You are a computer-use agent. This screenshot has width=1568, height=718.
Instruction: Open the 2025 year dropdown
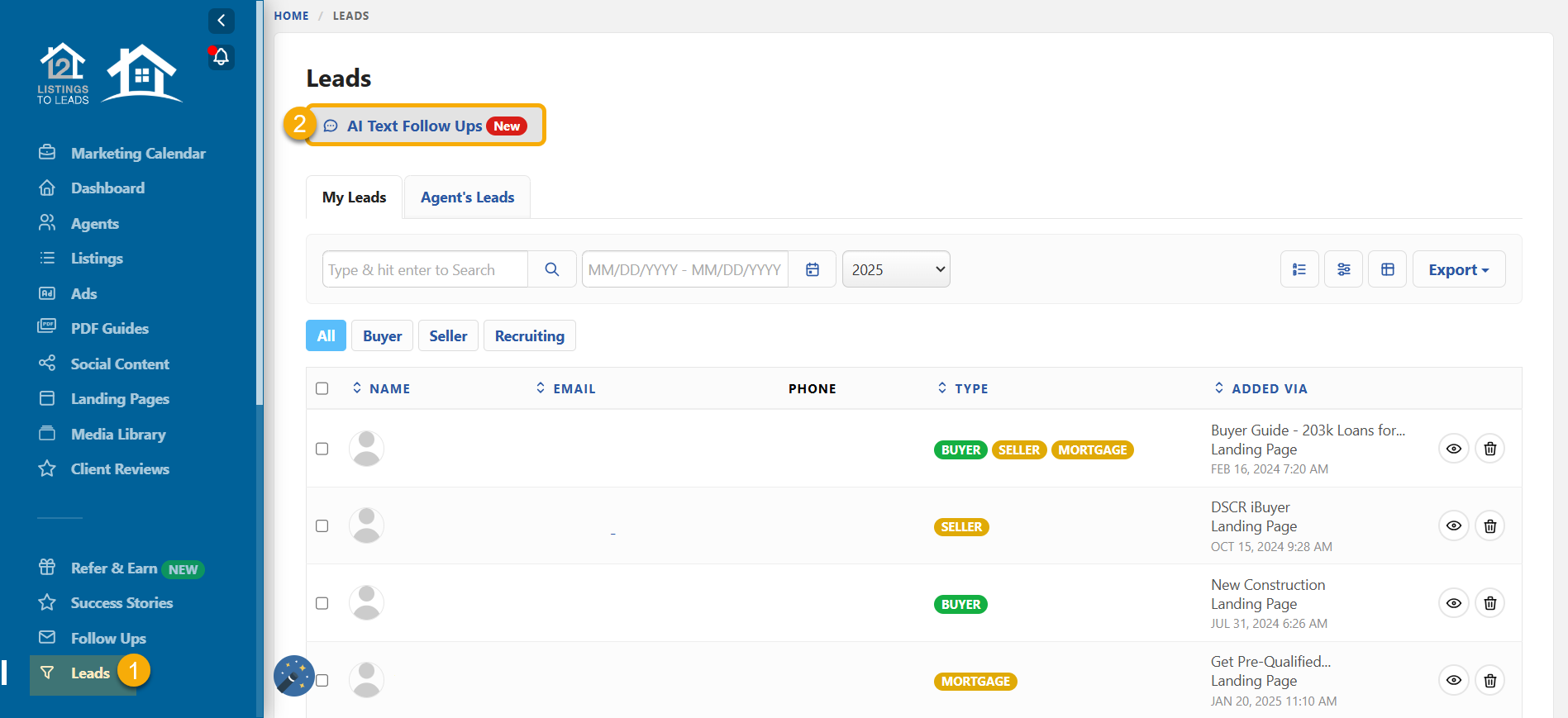pyautogui.click(x=896, y=269)
